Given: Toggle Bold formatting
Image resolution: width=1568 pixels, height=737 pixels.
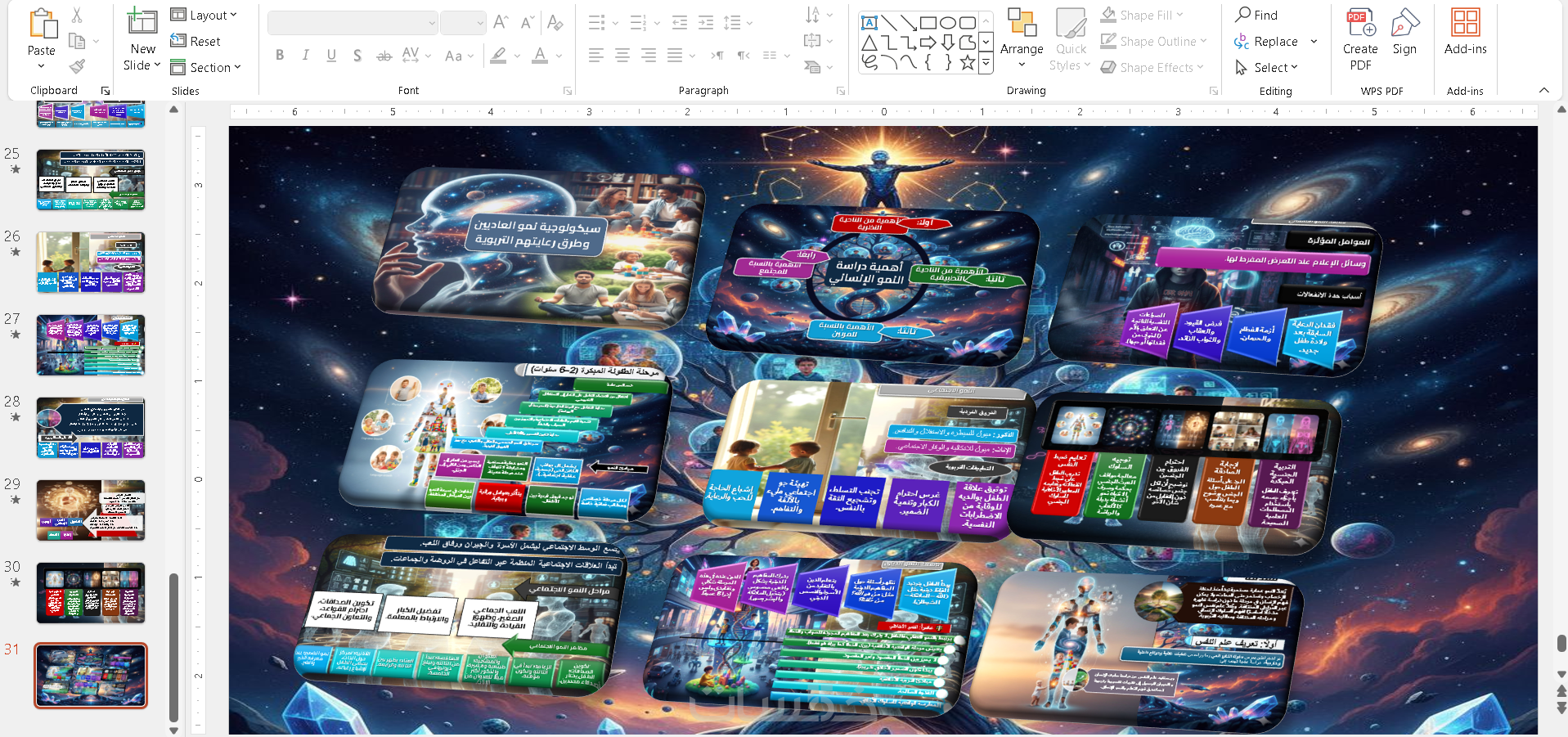Looking at the screenshot, I should pyautogui.click(x=280, y=55).
